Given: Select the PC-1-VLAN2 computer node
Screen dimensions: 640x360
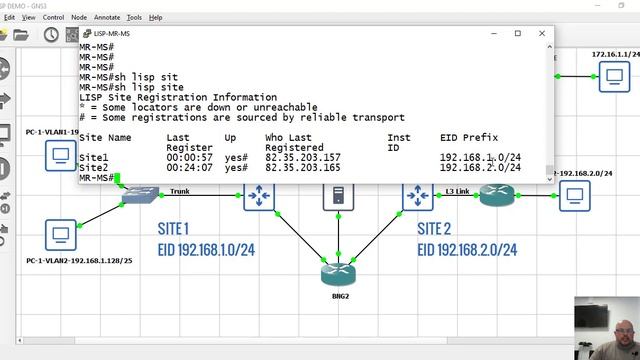Looking at the screenshot, I should point(61,235).
